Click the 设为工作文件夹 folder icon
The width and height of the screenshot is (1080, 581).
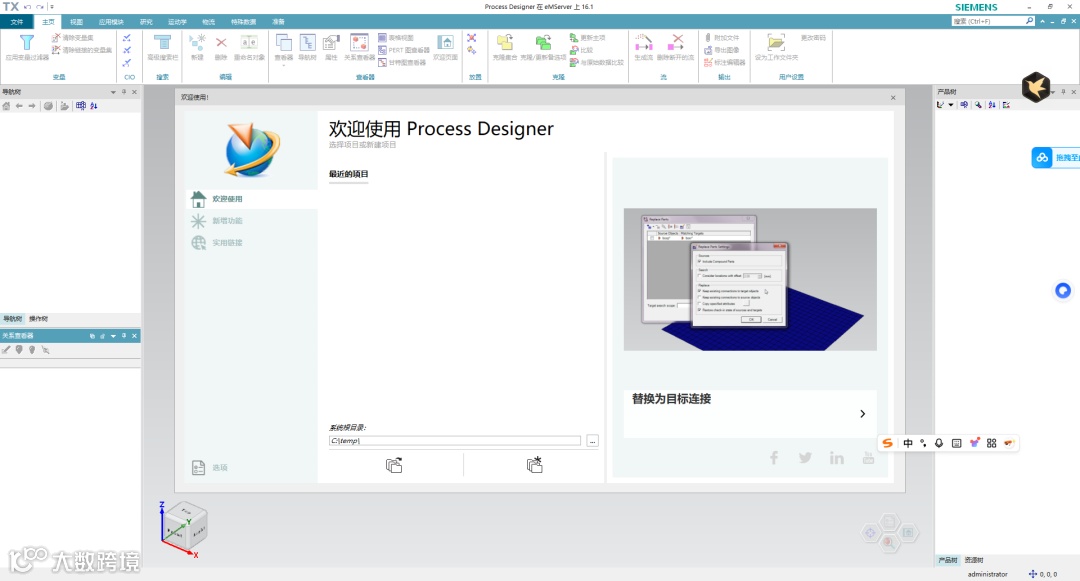click(776, 43)
